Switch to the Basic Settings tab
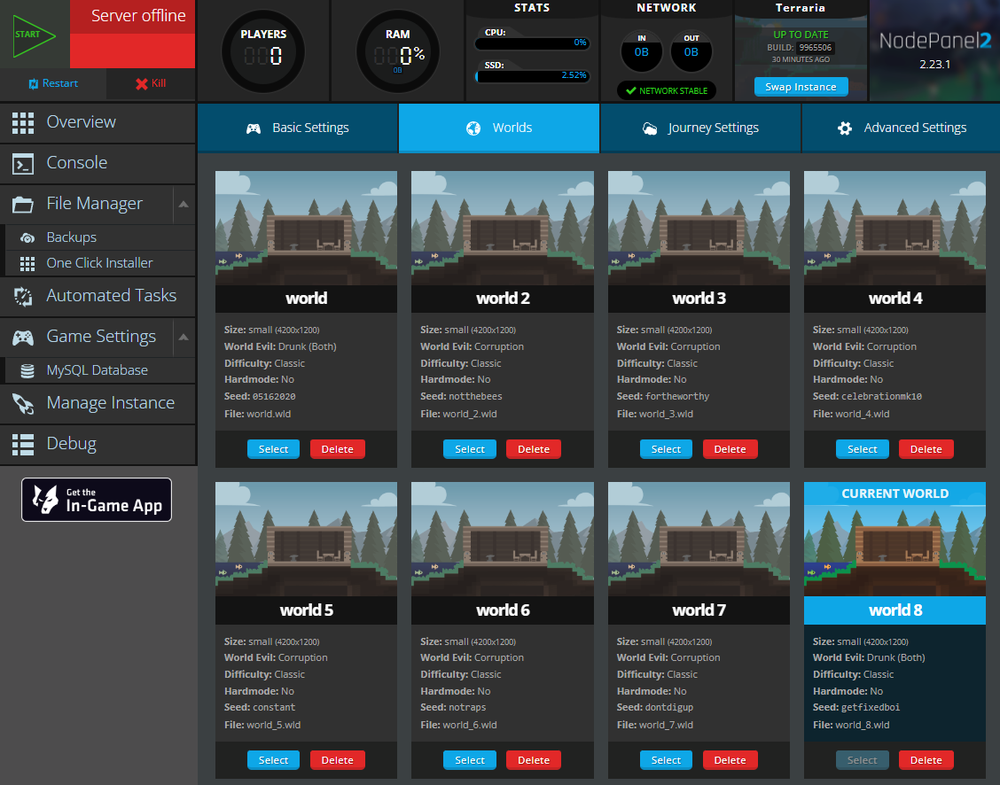 point(298,128)
